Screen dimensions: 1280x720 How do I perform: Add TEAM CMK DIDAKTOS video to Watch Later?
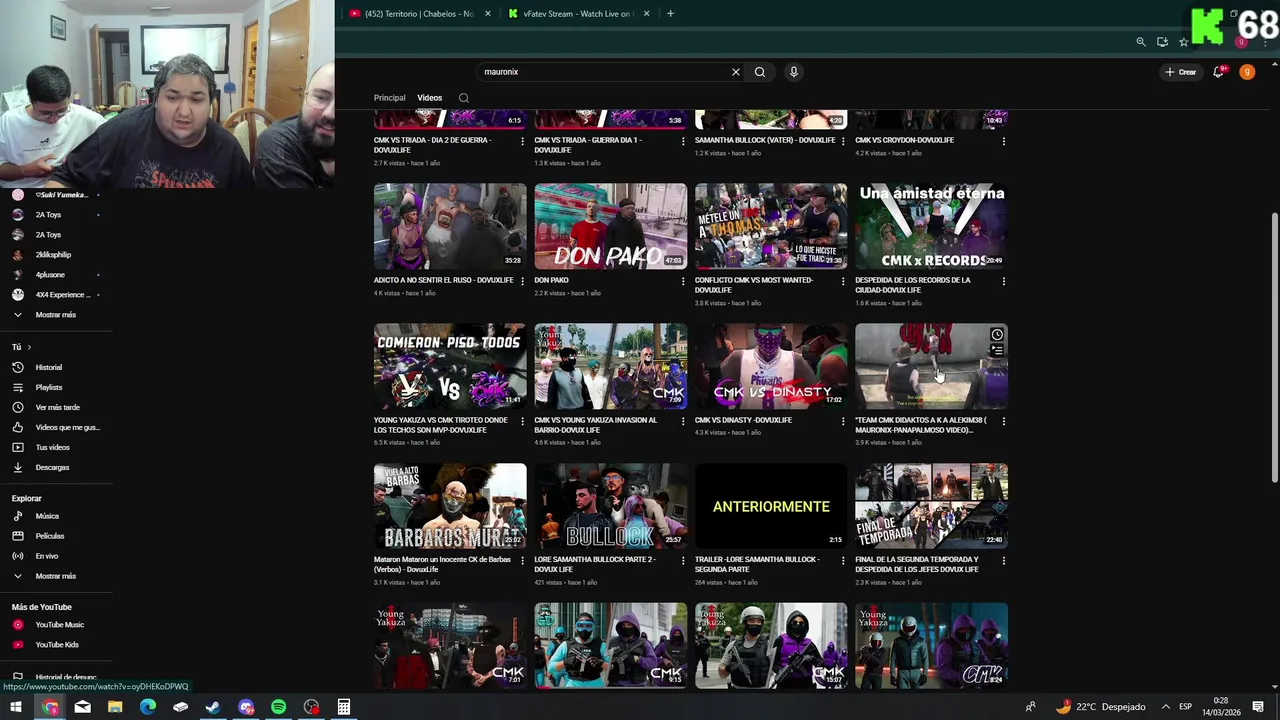coord(997,335)
